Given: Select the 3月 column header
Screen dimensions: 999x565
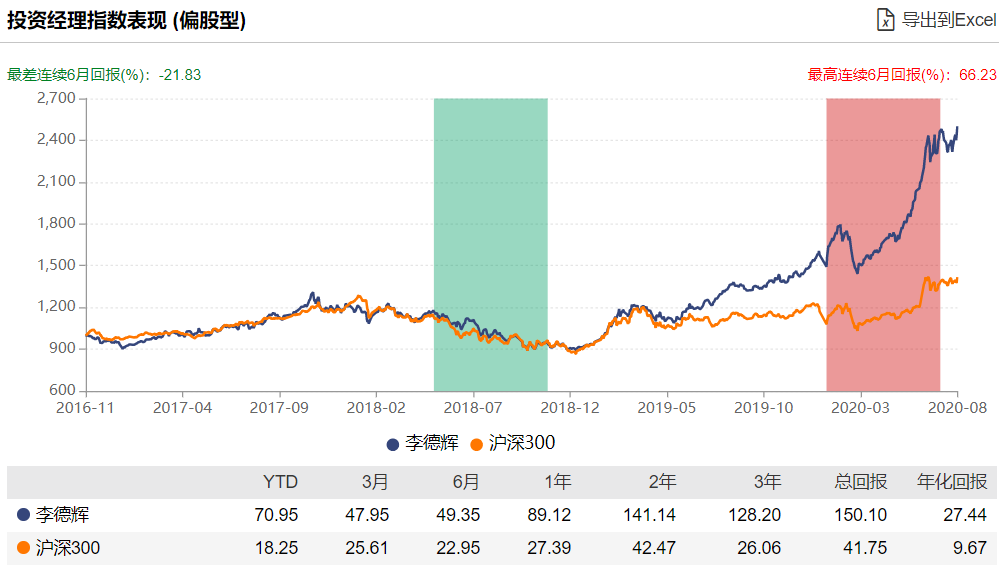Looking at the screenshot, I should tap(374, 482).
